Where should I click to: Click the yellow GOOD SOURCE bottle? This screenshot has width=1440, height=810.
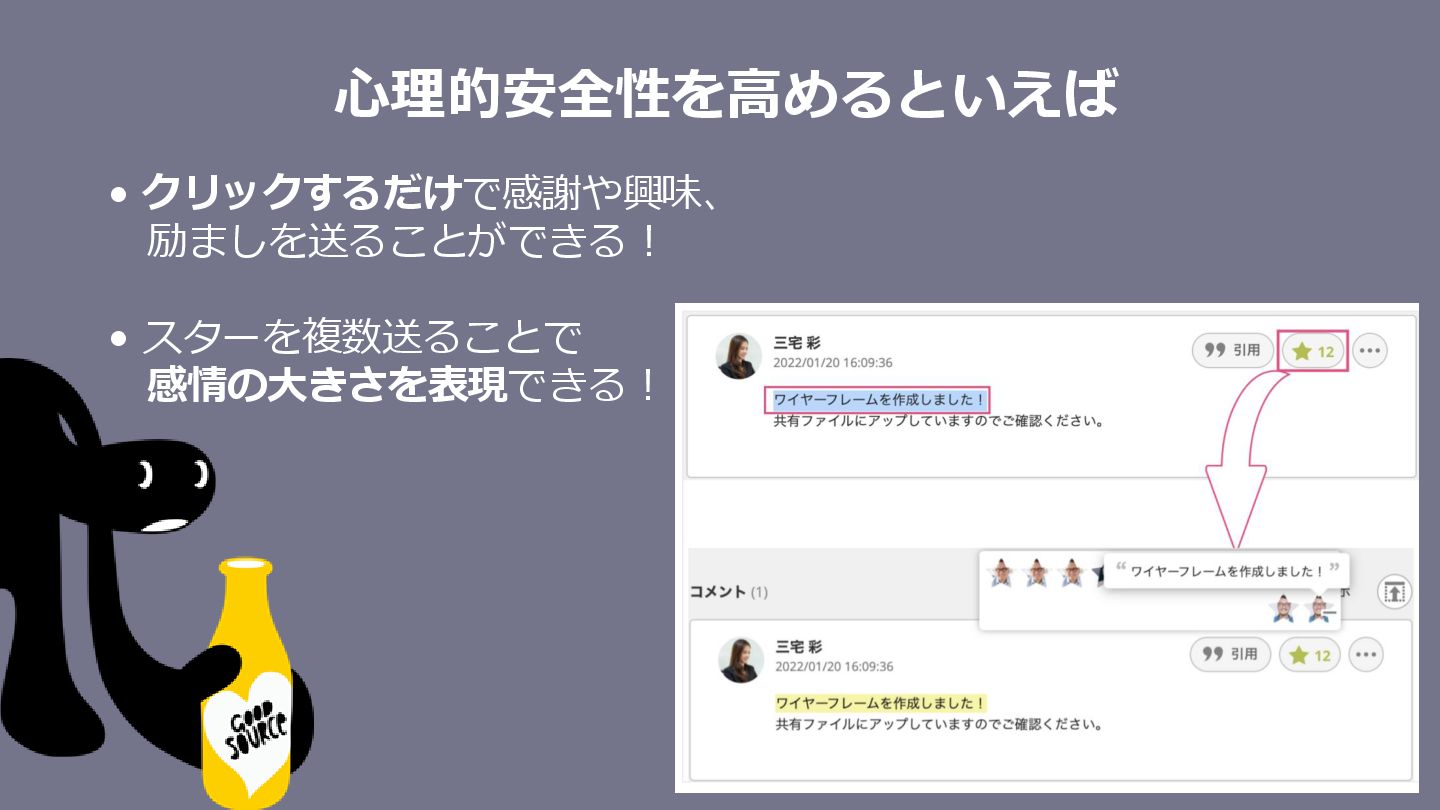[246, 684]
